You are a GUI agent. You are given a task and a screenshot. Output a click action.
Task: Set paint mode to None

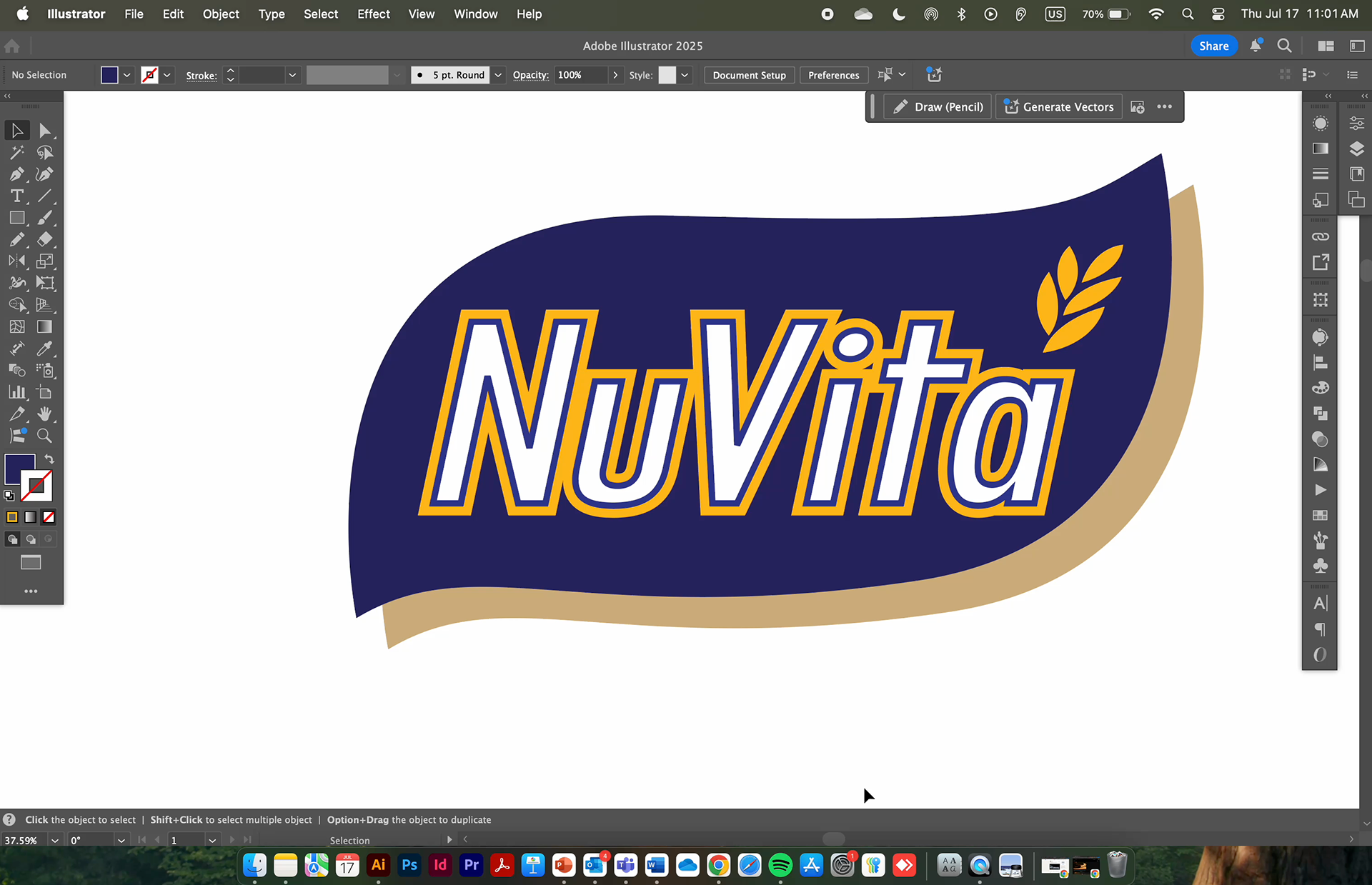coord(49,517)
